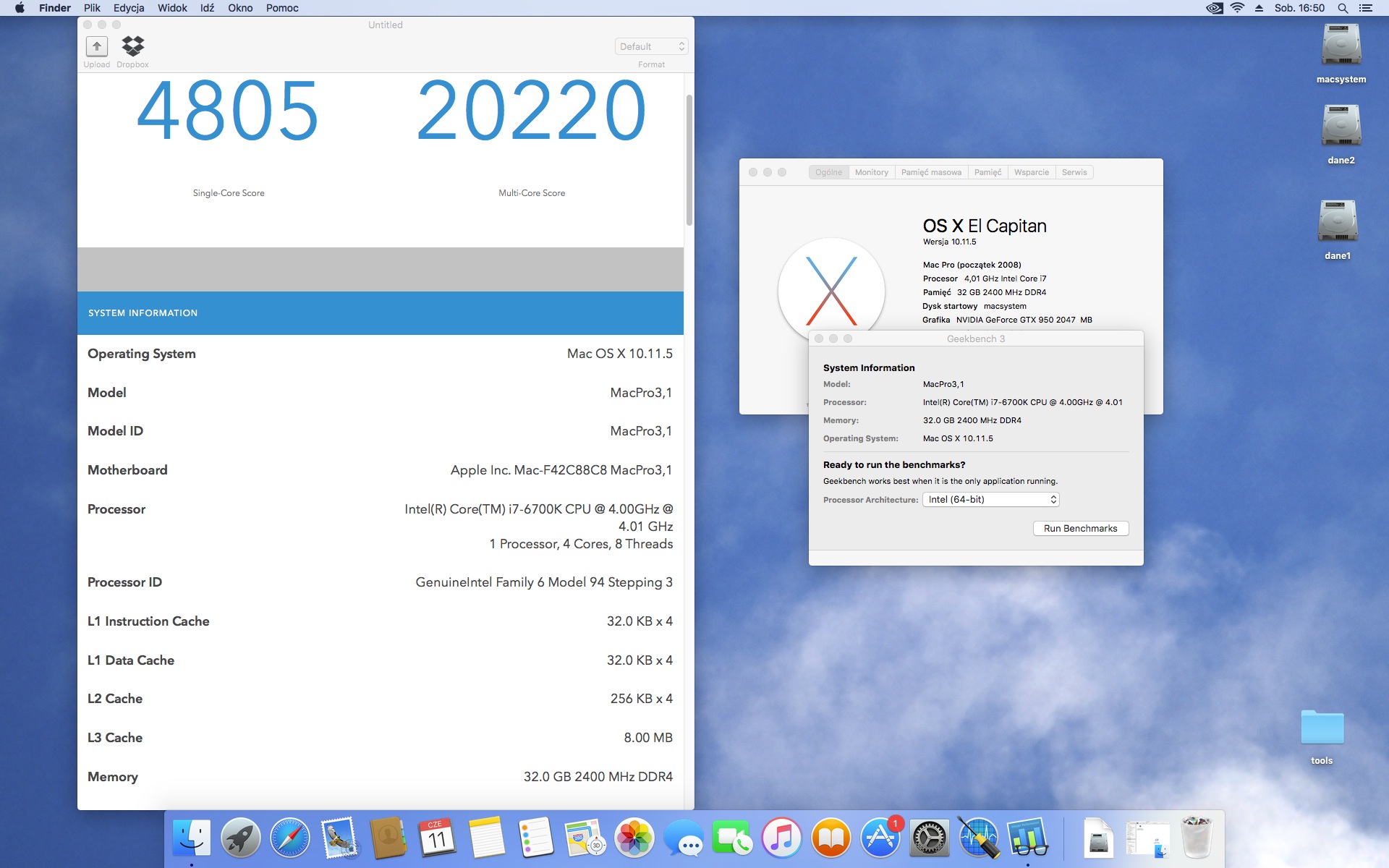Image resolution: width=1389 pixels, height=868 pixels.
Task: Open the Widok menu
Action: pos(172,8)
